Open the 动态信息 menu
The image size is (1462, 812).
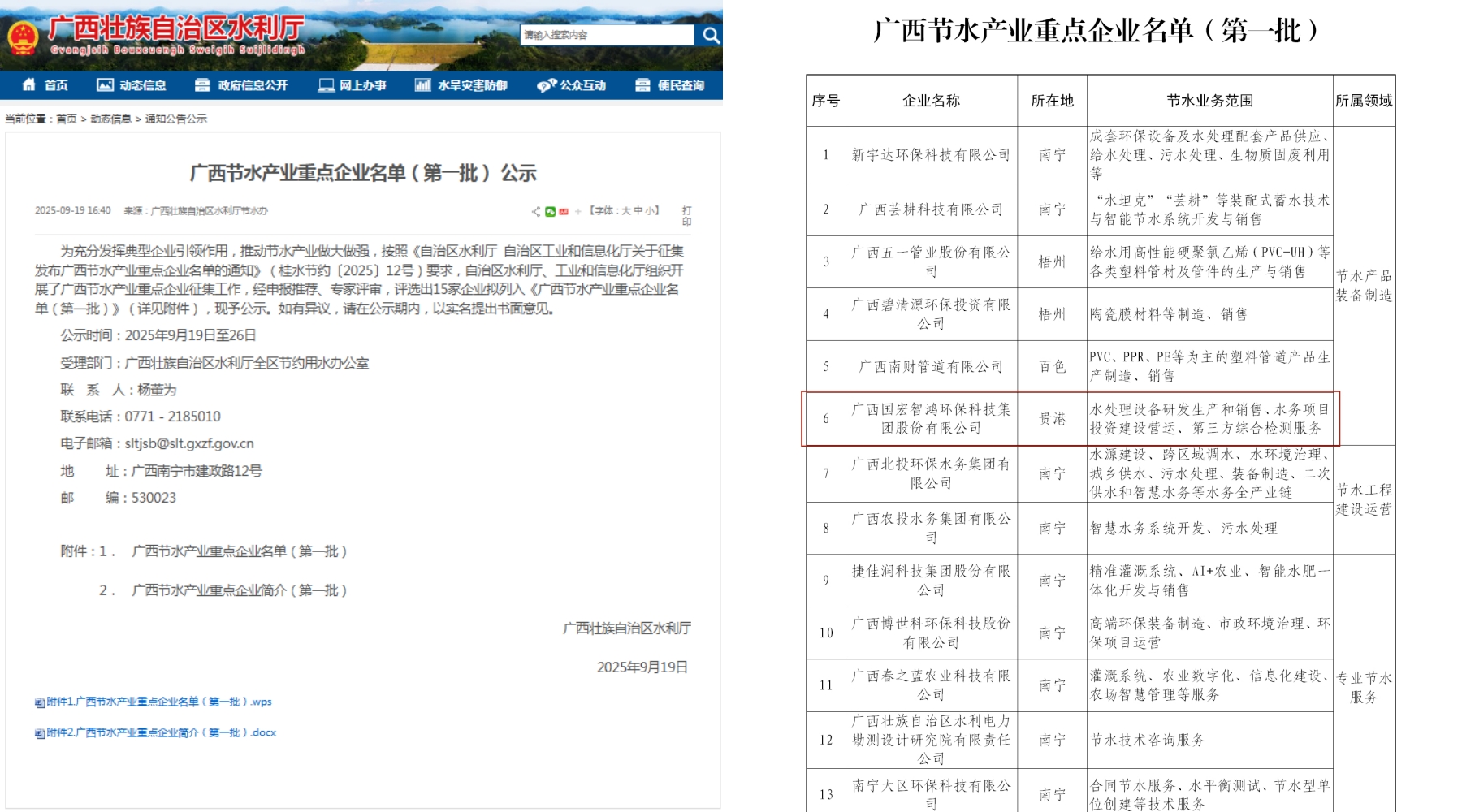(x=144, y=84)
